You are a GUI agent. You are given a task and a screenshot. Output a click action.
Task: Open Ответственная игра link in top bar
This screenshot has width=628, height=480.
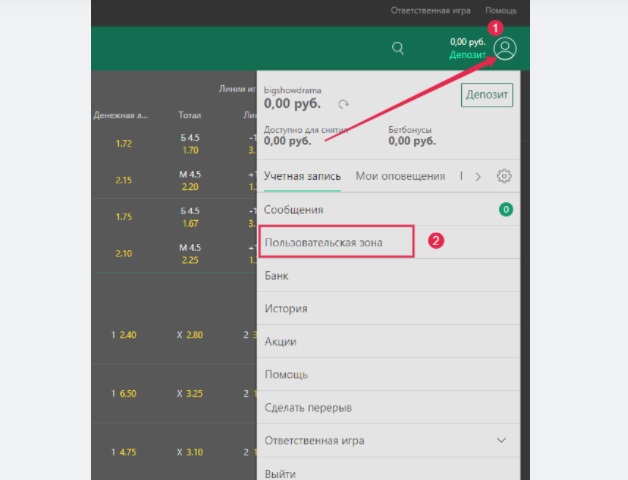click(x=431, y=11)
